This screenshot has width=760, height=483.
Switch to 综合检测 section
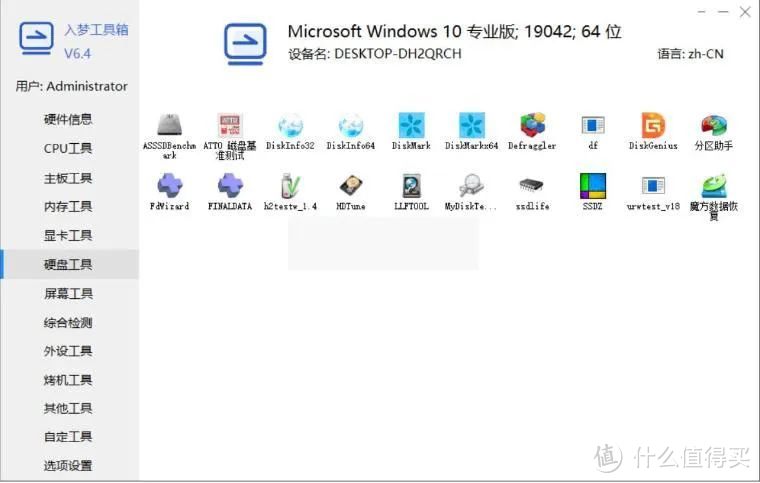point(68,323)
